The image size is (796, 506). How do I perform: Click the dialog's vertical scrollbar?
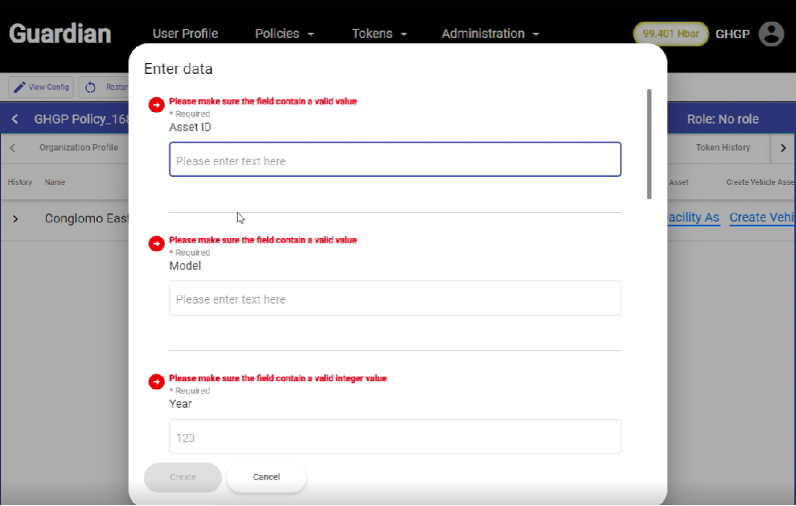(x=650, y=140)
